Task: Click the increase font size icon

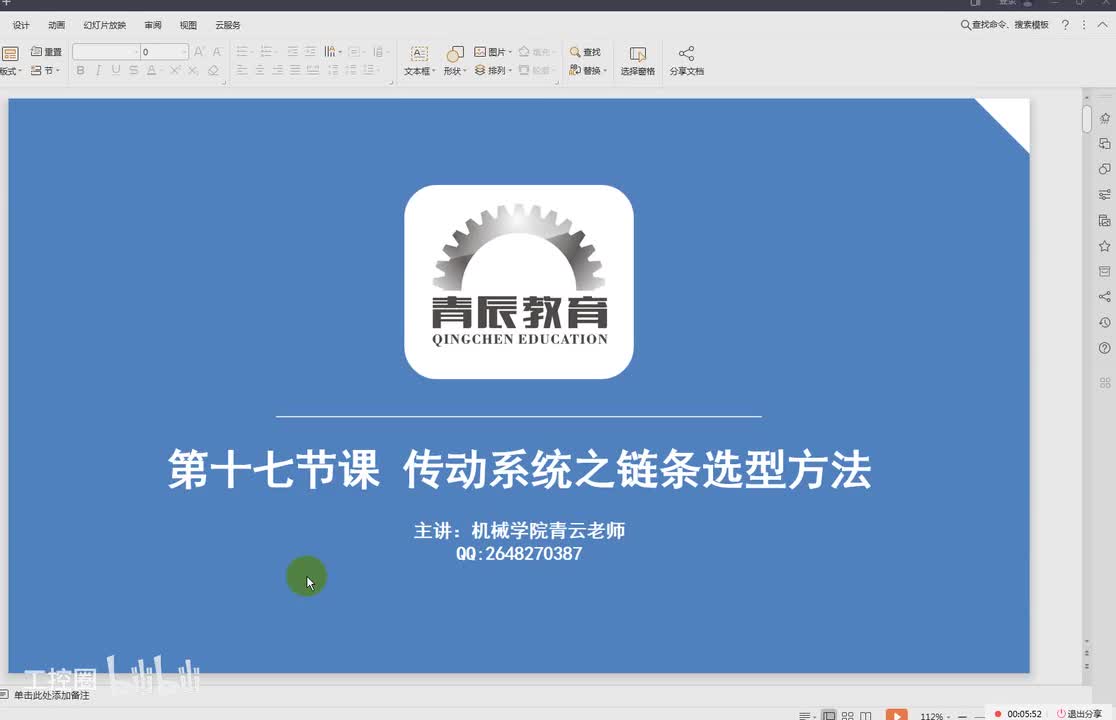Action: coord(199,52)
